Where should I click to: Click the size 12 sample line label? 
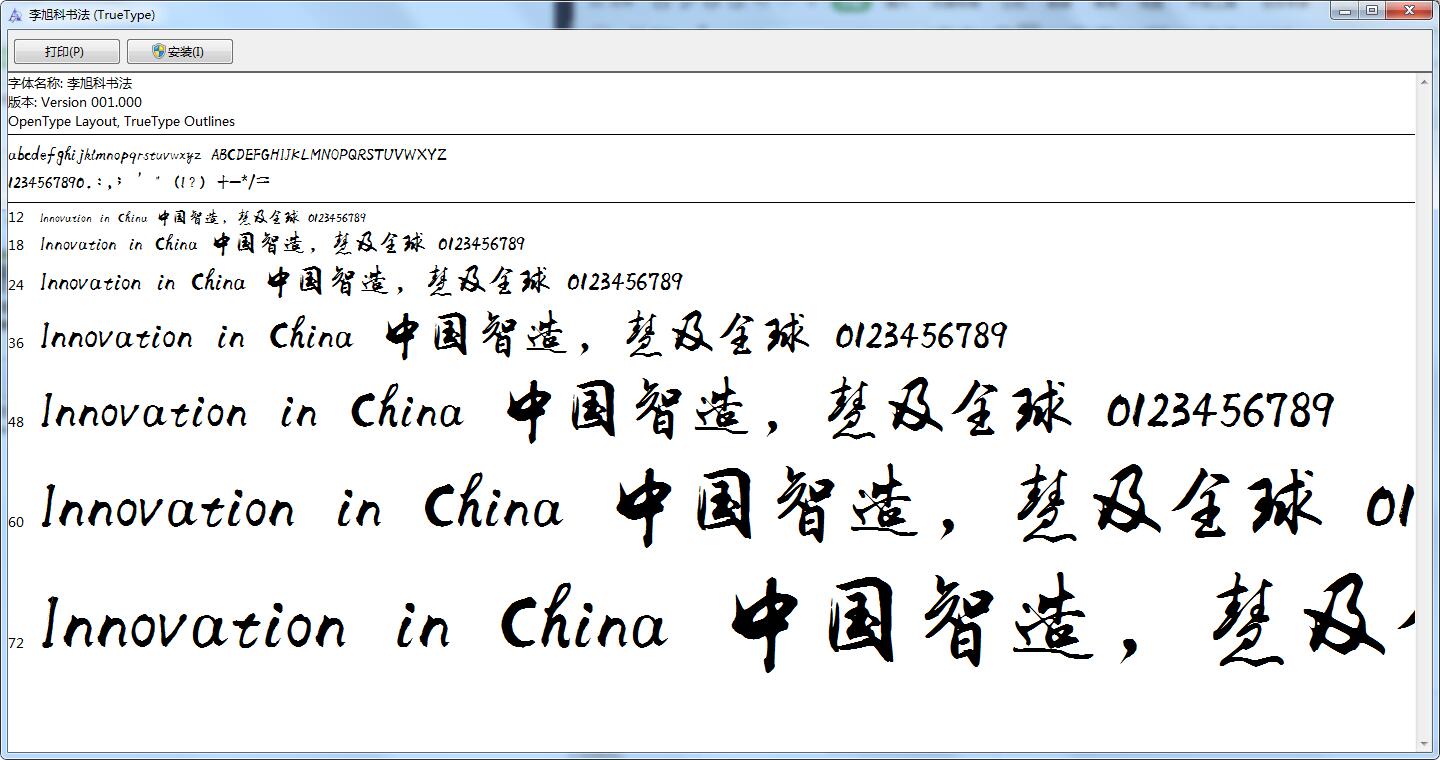coord(16,218)
